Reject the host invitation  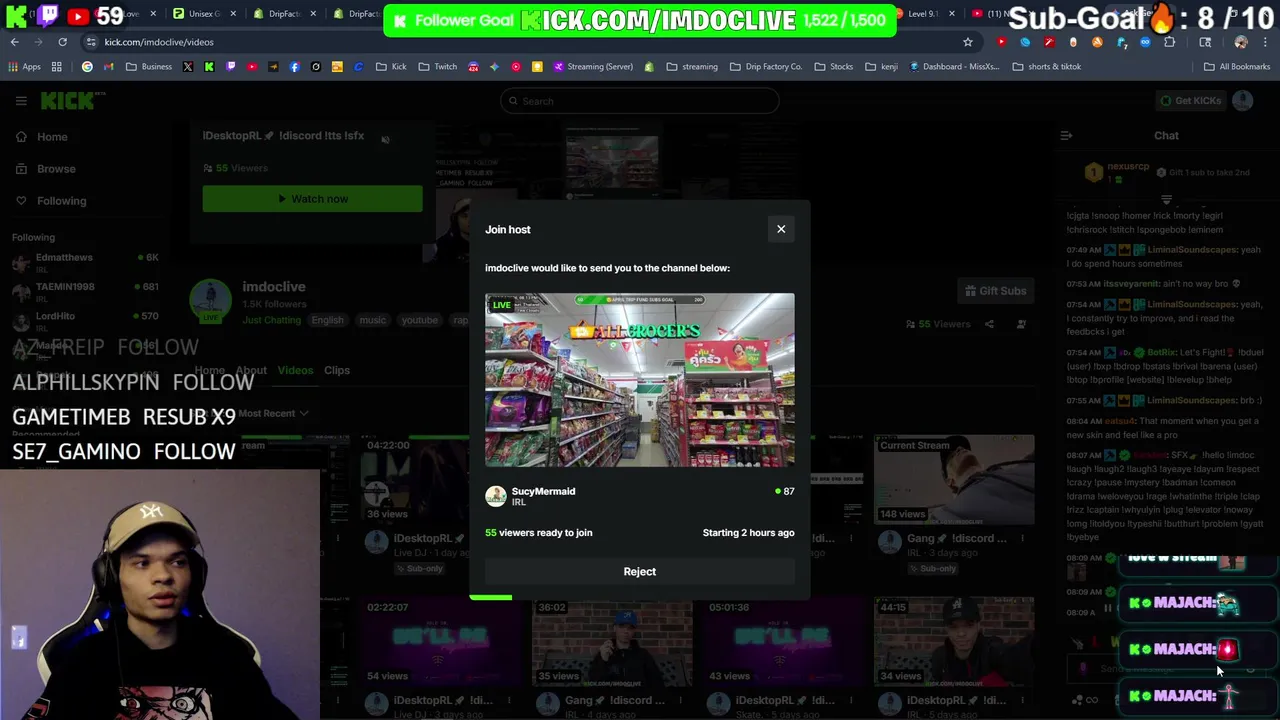point(640,571)
